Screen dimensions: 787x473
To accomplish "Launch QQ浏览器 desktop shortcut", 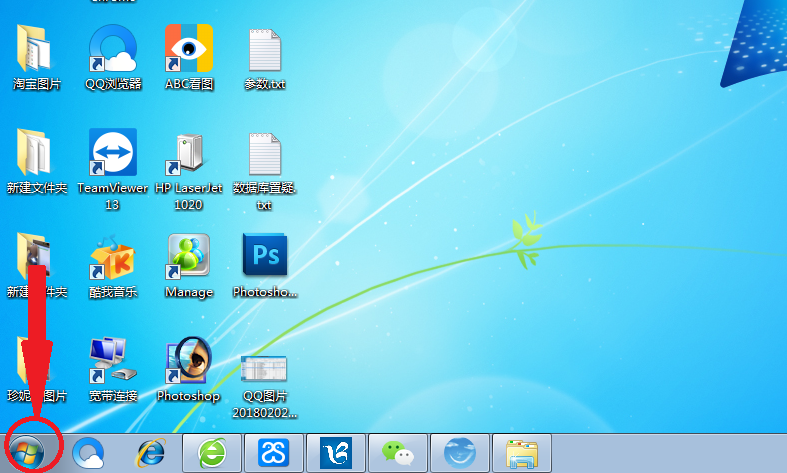I will (113, 57).
